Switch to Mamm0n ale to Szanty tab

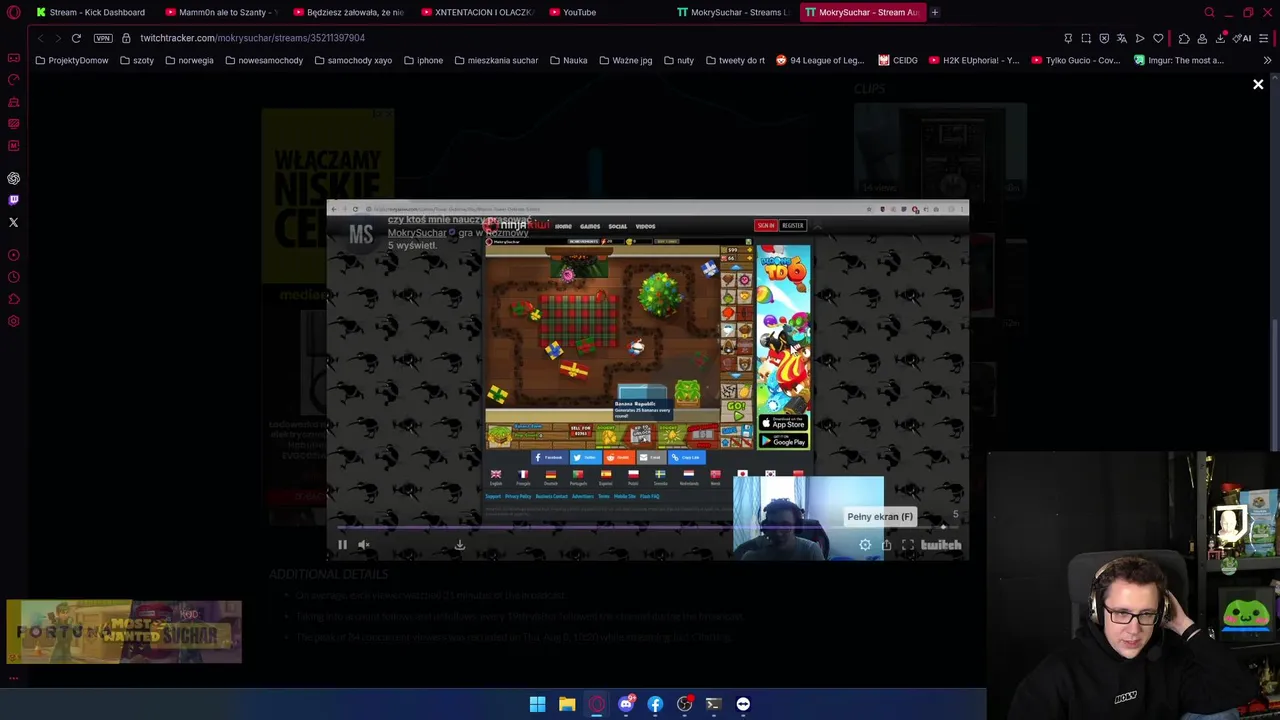[x=222, y=12]
